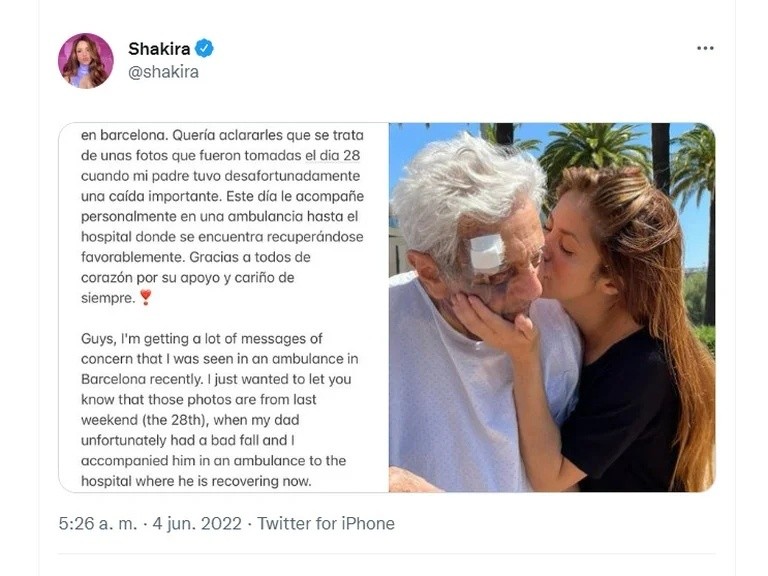Image resolution: width=768 pixels, height=576 pixels.
Task: Click the red heart emoji after "siempre."
Action: coord(146,296)
